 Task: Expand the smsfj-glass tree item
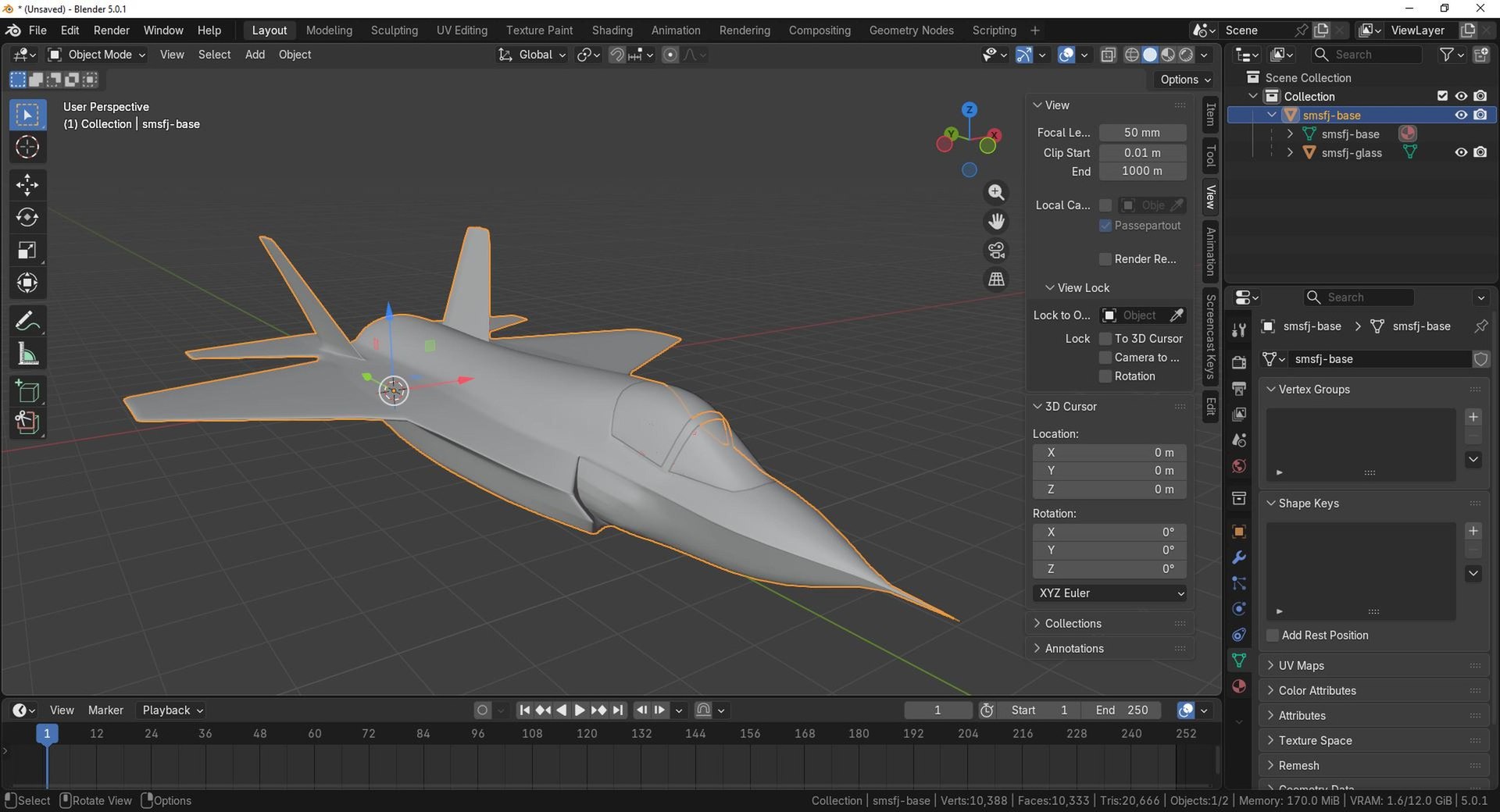[1290, 153]
